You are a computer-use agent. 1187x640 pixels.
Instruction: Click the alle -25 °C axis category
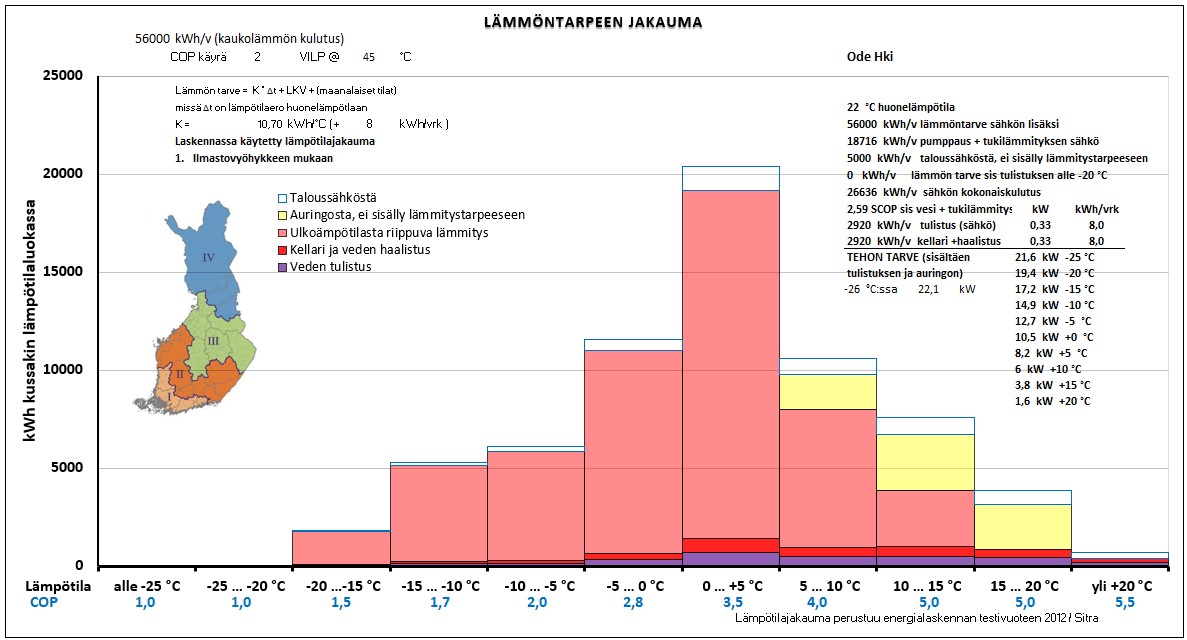(x=147, y=585)
